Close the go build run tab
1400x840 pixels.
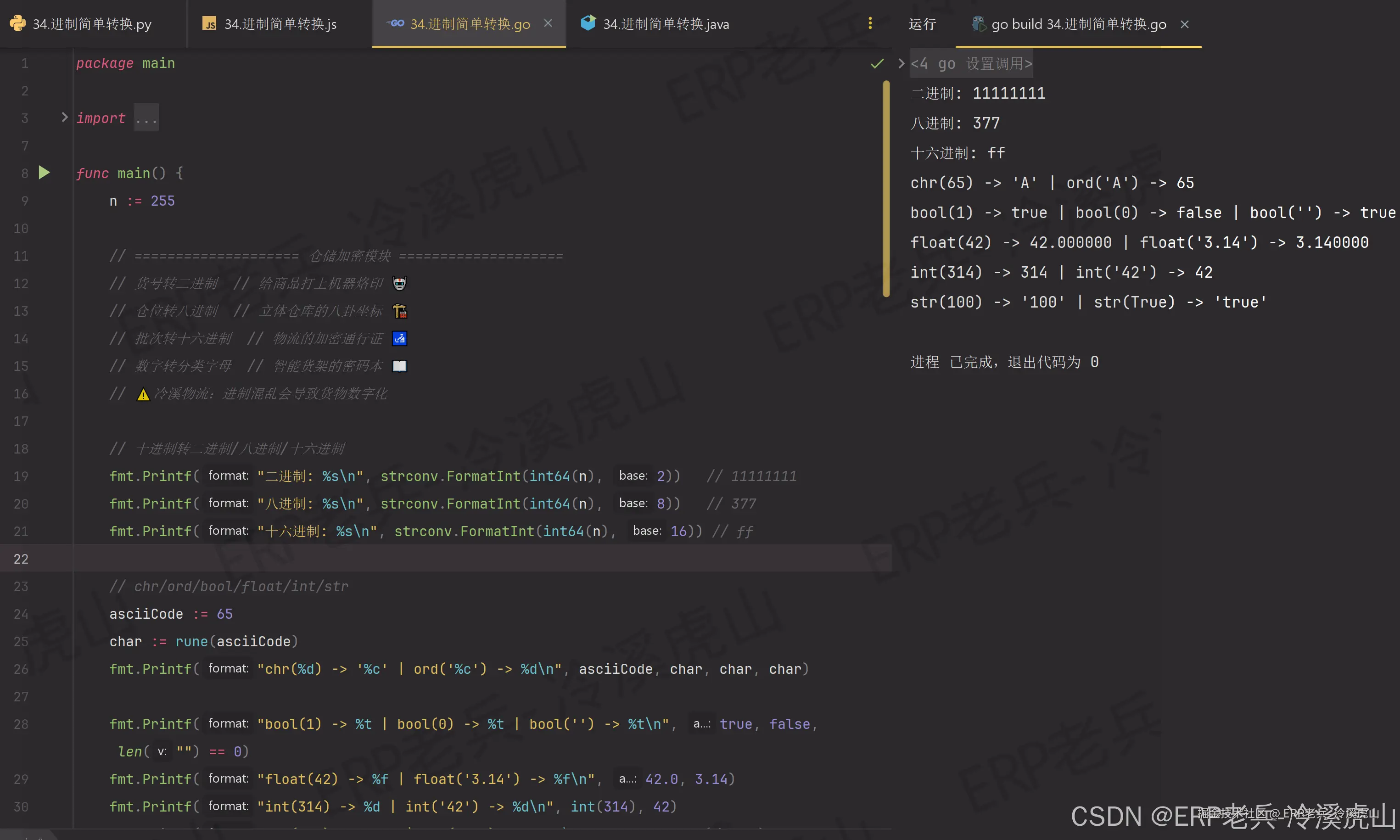(1184, 24)
